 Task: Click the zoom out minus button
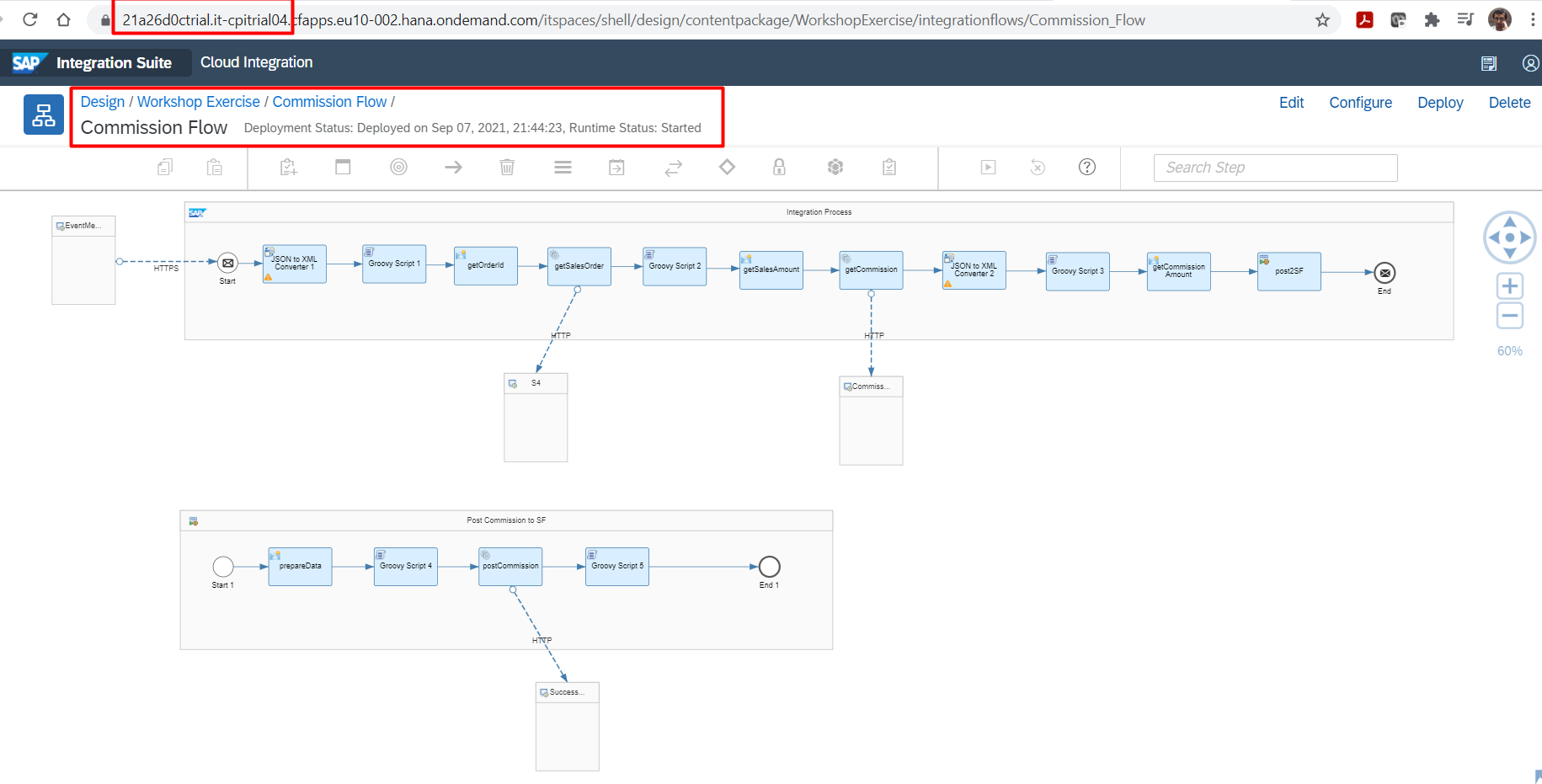click(1510, 316)
